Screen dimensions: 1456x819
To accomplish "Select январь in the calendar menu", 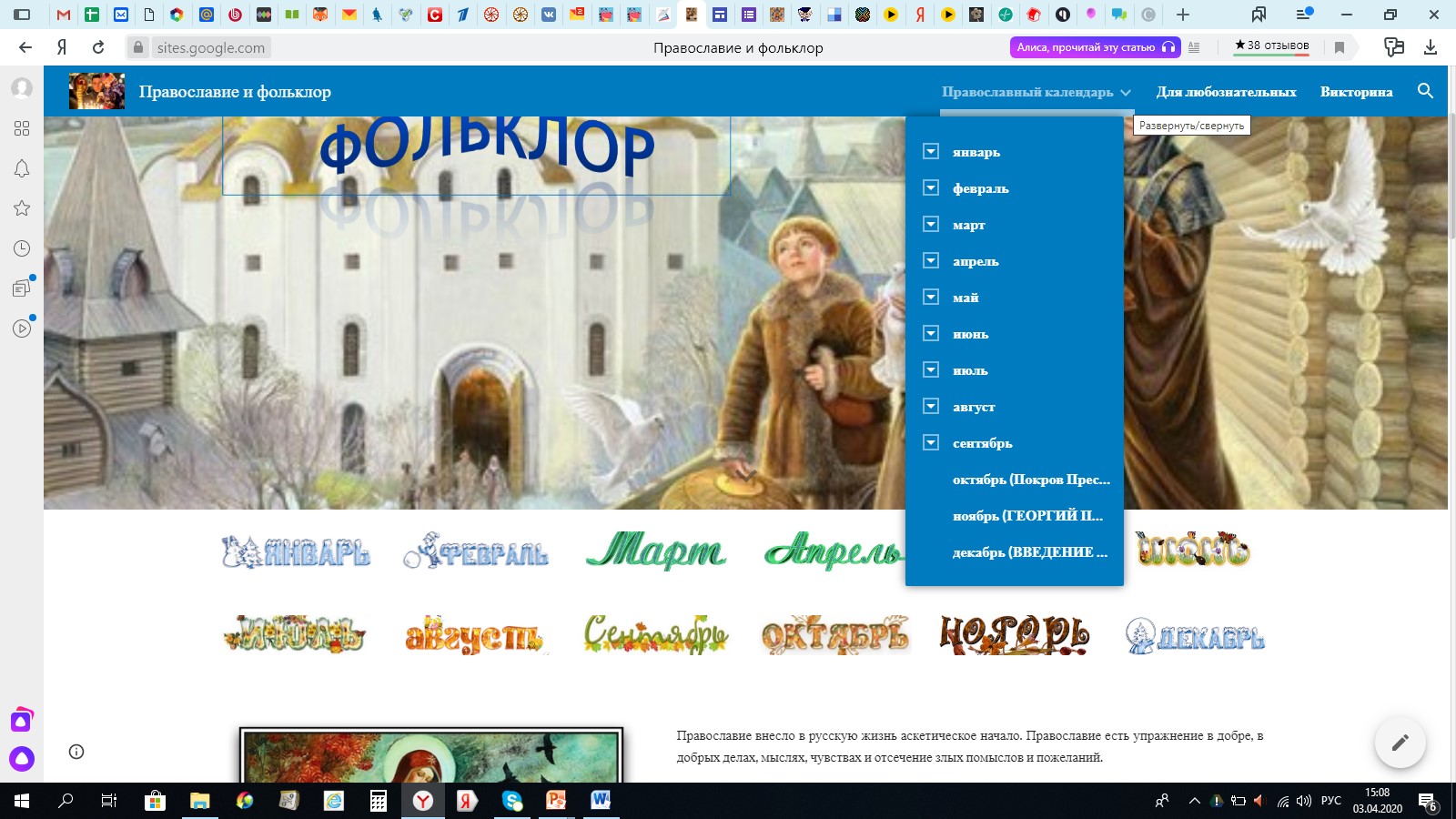I will point(976,152).
